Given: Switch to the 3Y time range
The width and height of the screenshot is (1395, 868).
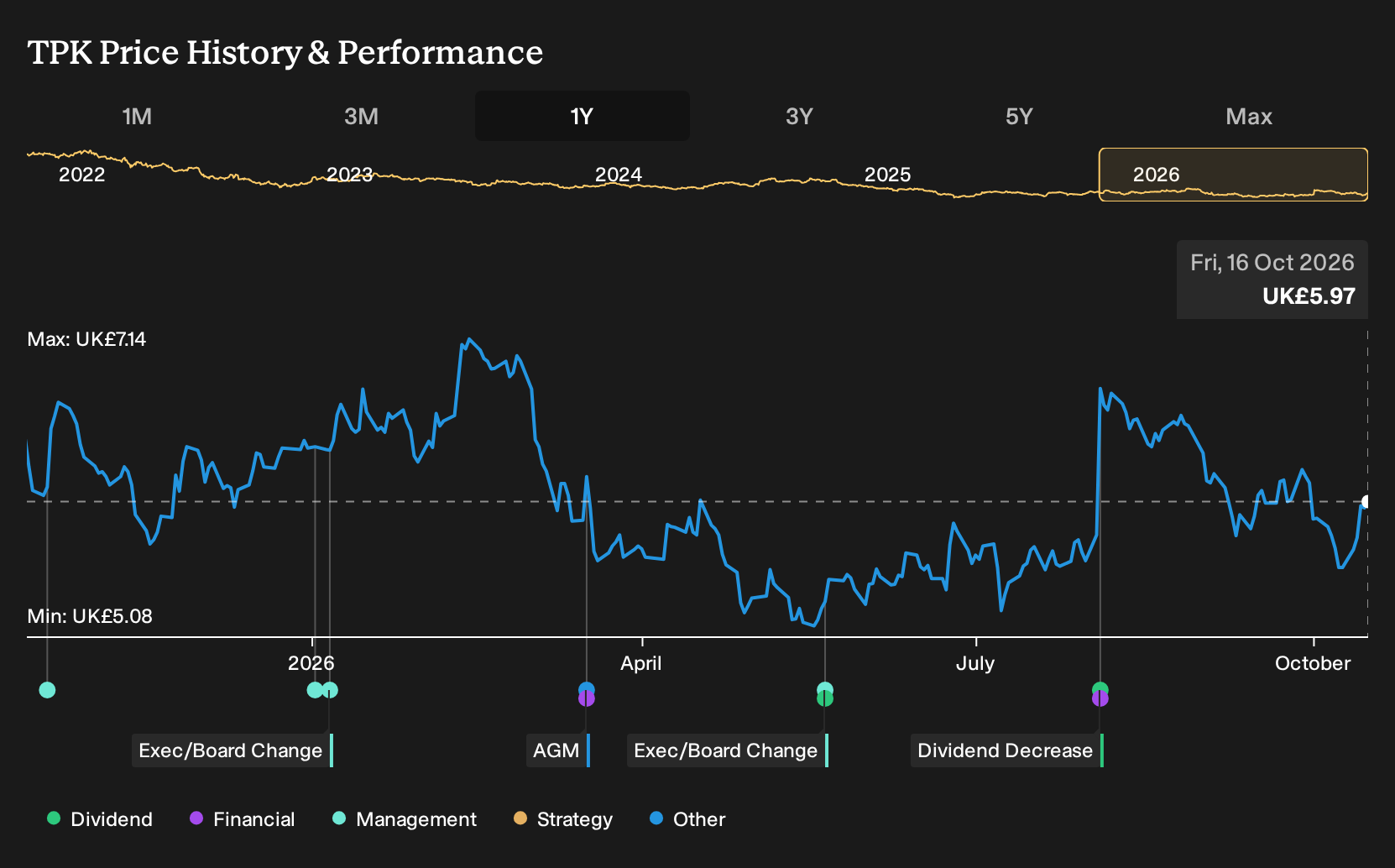Looking at the screenshot, I should click(x=799, y=116).
